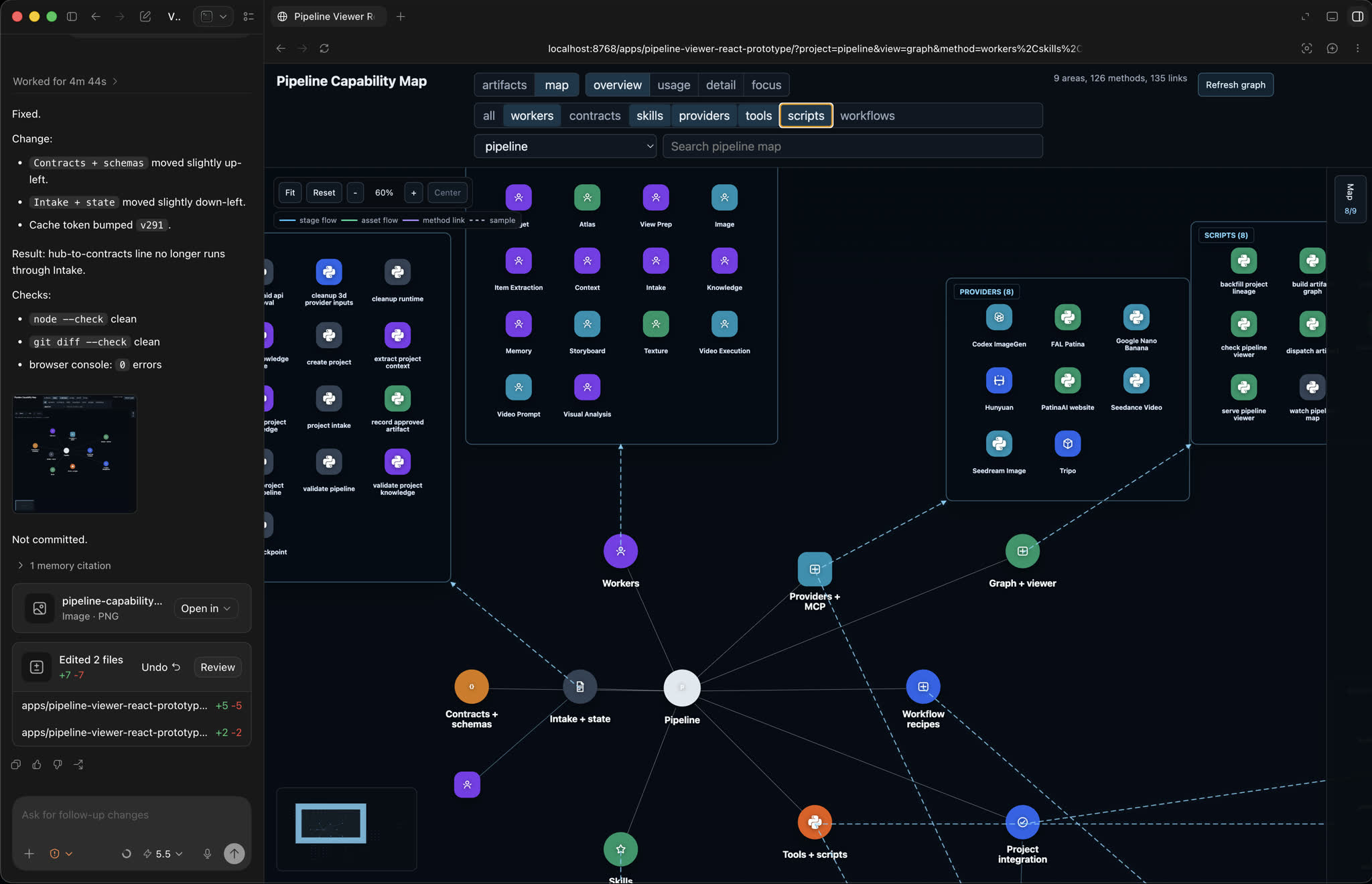
Task: Select the Intake + state node
Action: [x=579, y=686]
